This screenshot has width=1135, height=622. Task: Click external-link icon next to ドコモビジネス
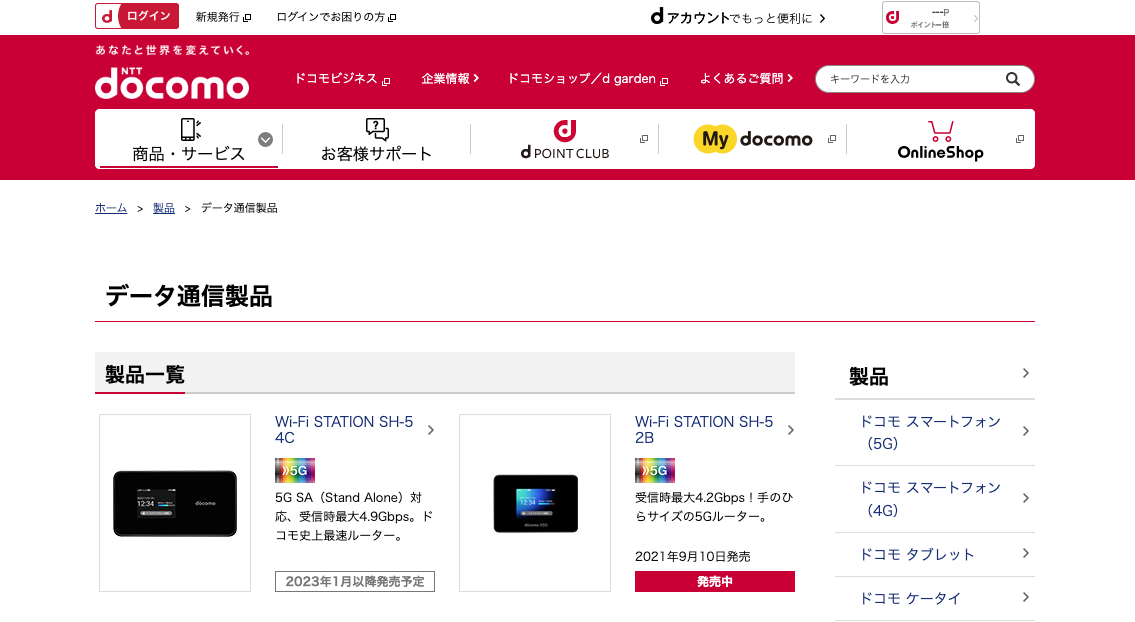pos(386,81)
